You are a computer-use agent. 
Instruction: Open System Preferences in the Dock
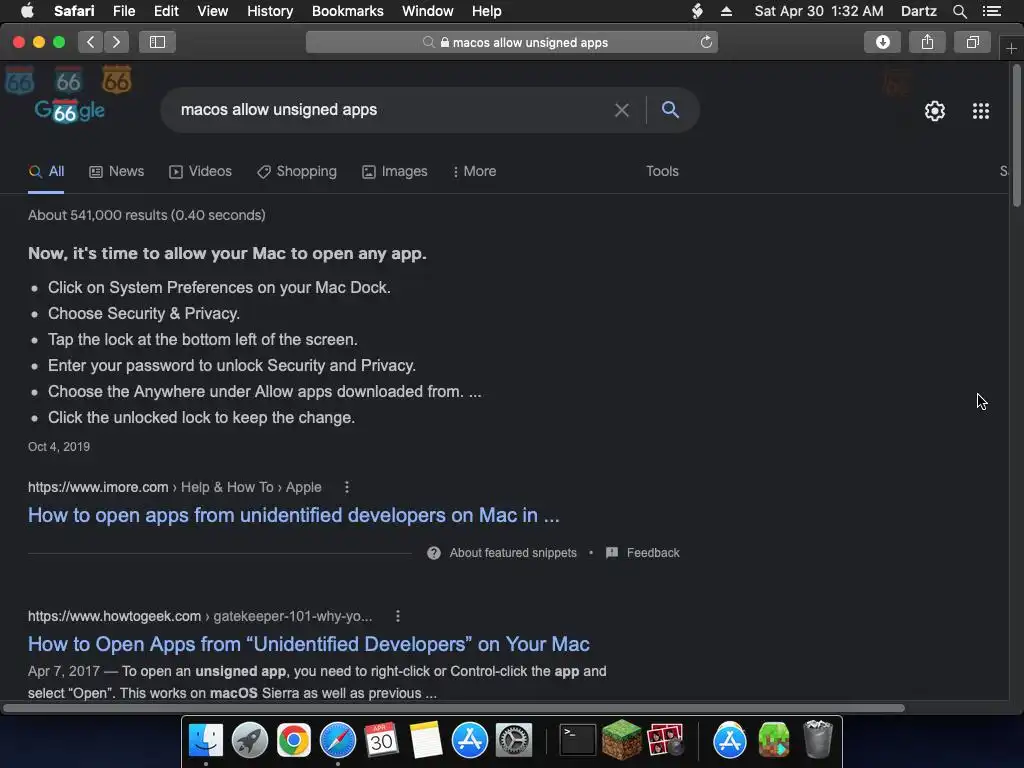click(514, 741)
